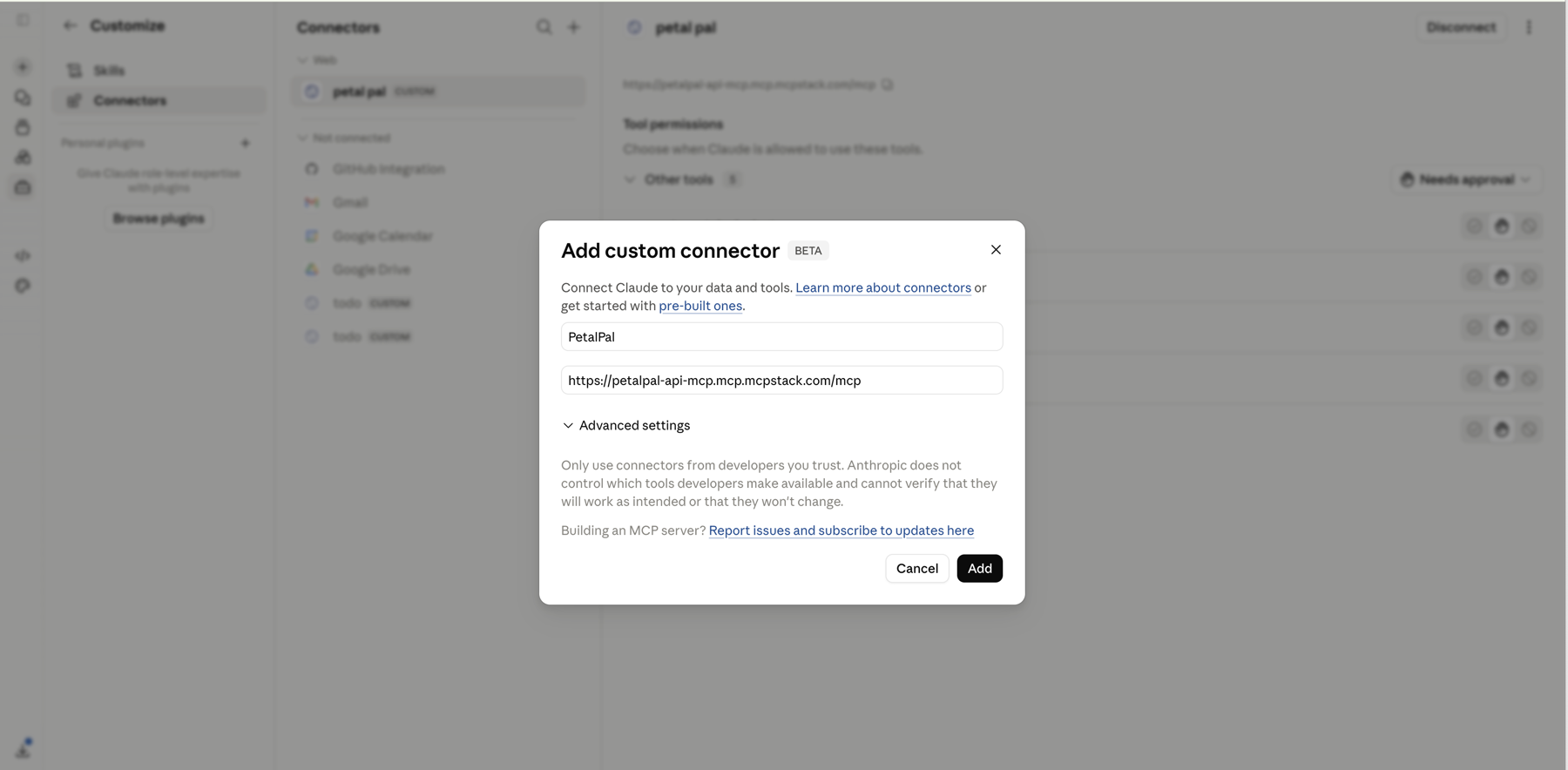Toggle the sidebar panel icon at top-left
Viewport: 1568px width, 770px height.
(x=23, y=20)
